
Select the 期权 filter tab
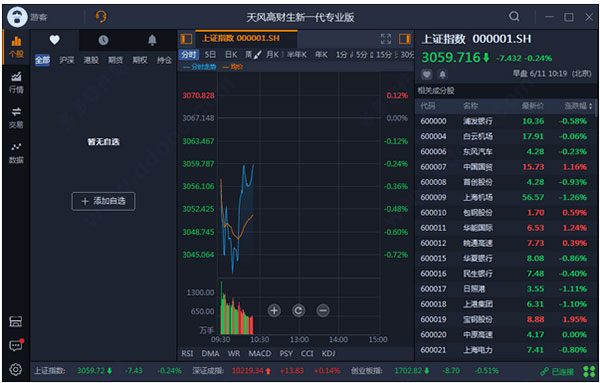(x=140, y=60)
